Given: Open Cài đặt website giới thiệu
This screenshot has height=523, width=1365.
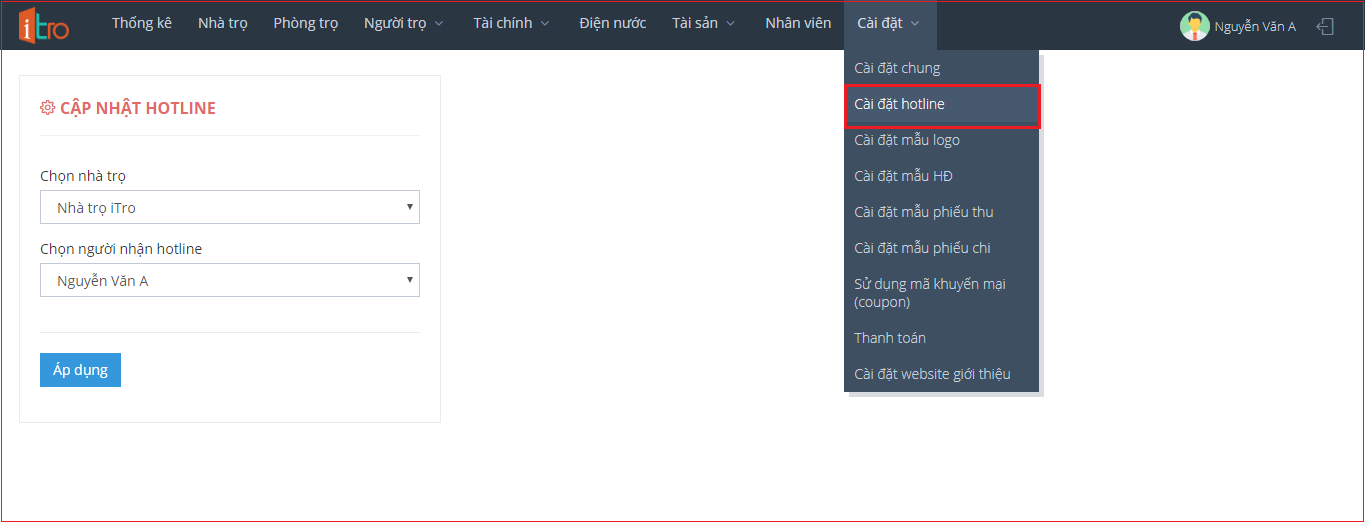Looking at the screenshot, I should pyautogui.click(x=932, y=374).
